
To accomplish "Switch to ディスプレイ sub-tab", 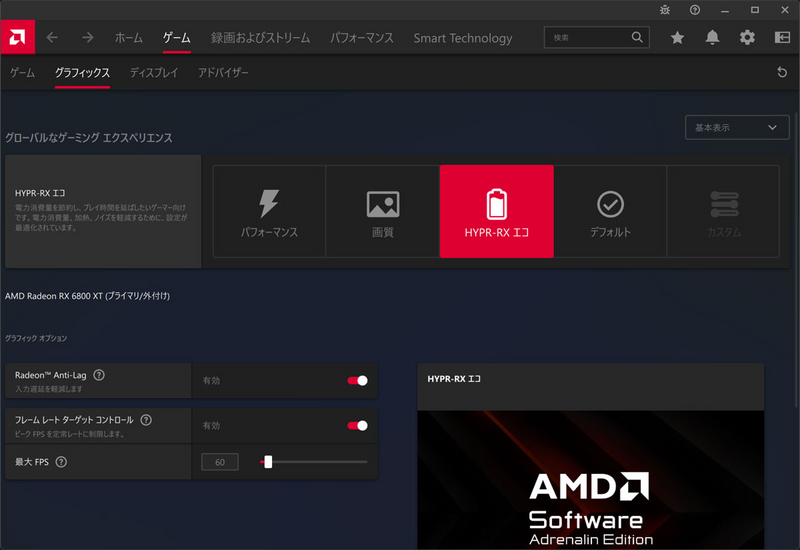I will click(154, 73).
